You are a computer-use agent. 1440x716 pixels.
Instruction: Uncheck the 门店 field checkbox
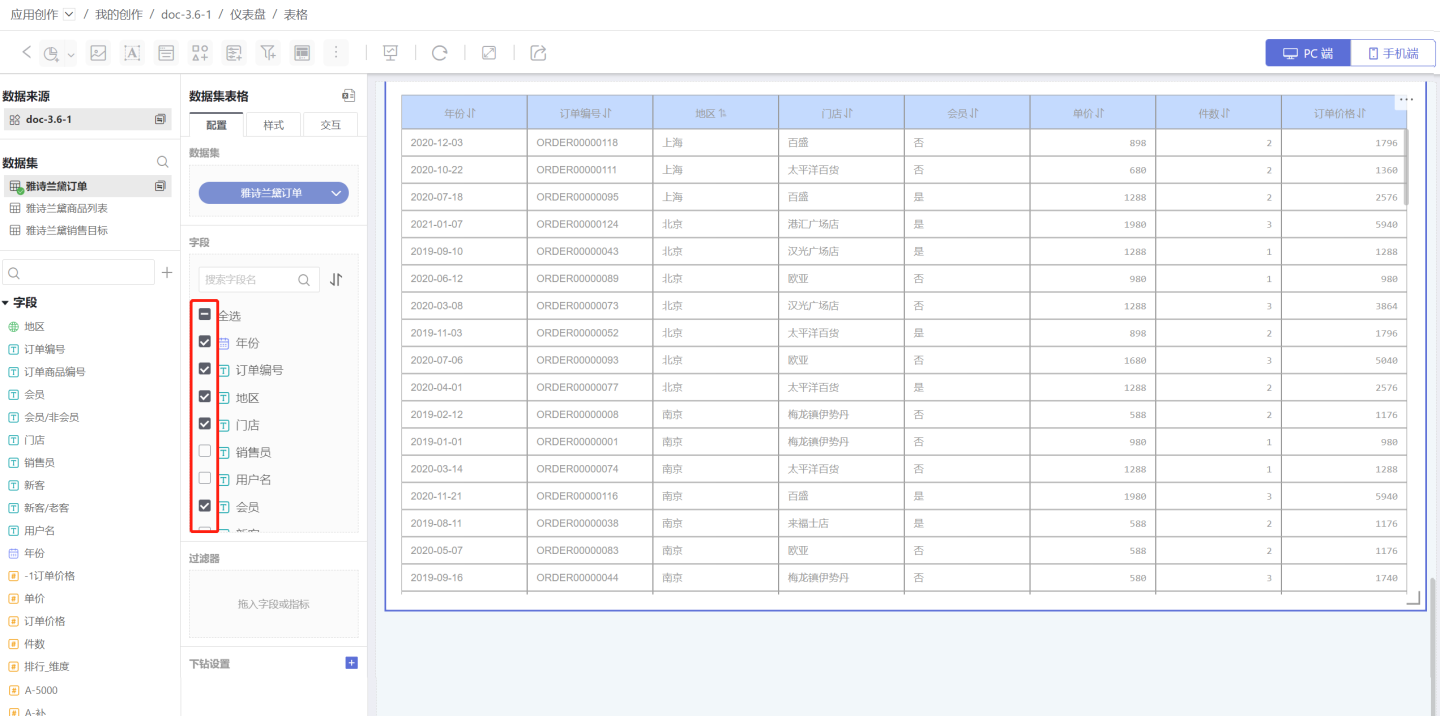click(205, 424)
